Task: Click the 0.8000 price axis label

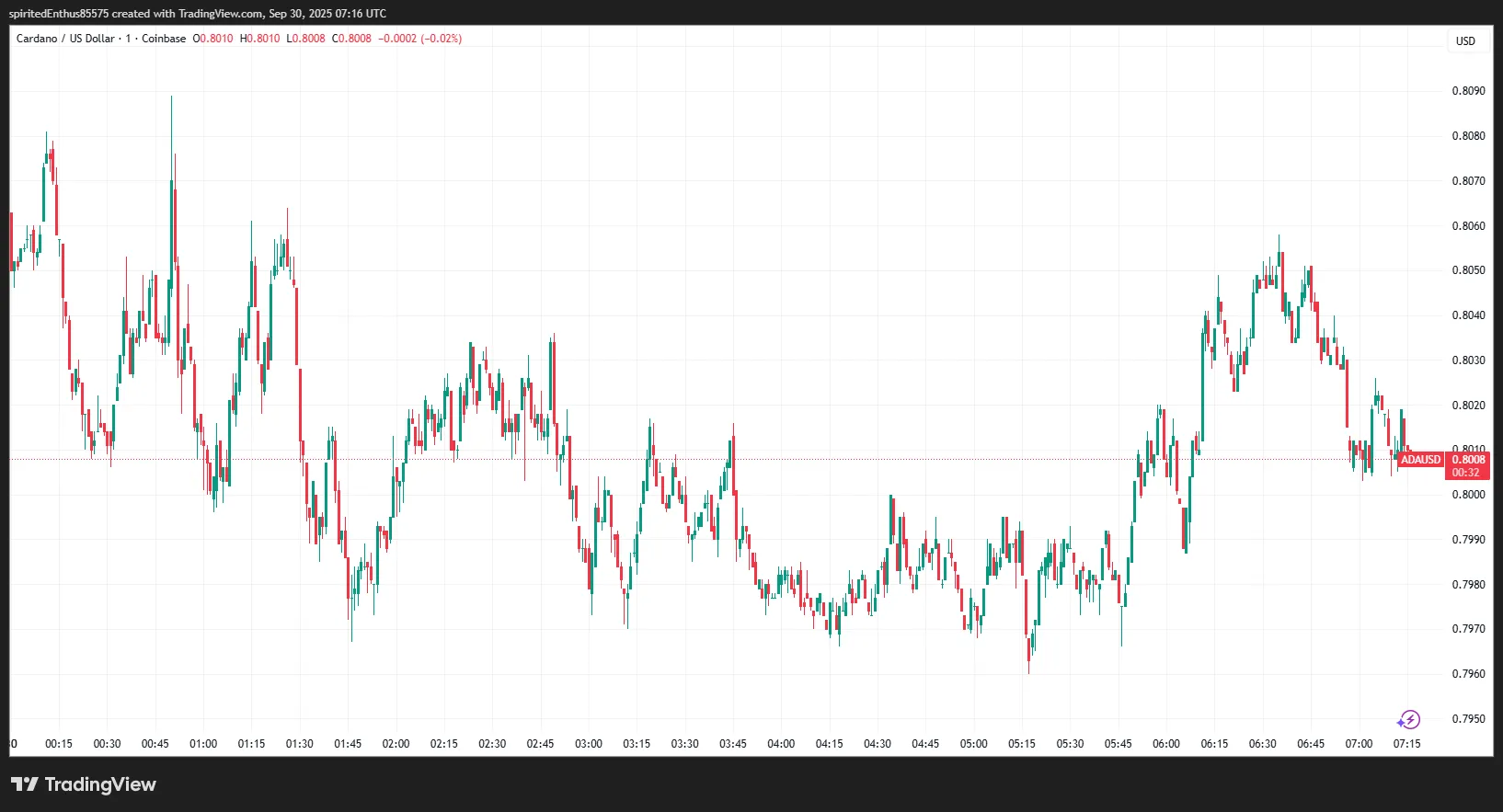Action: [1468, 495]
